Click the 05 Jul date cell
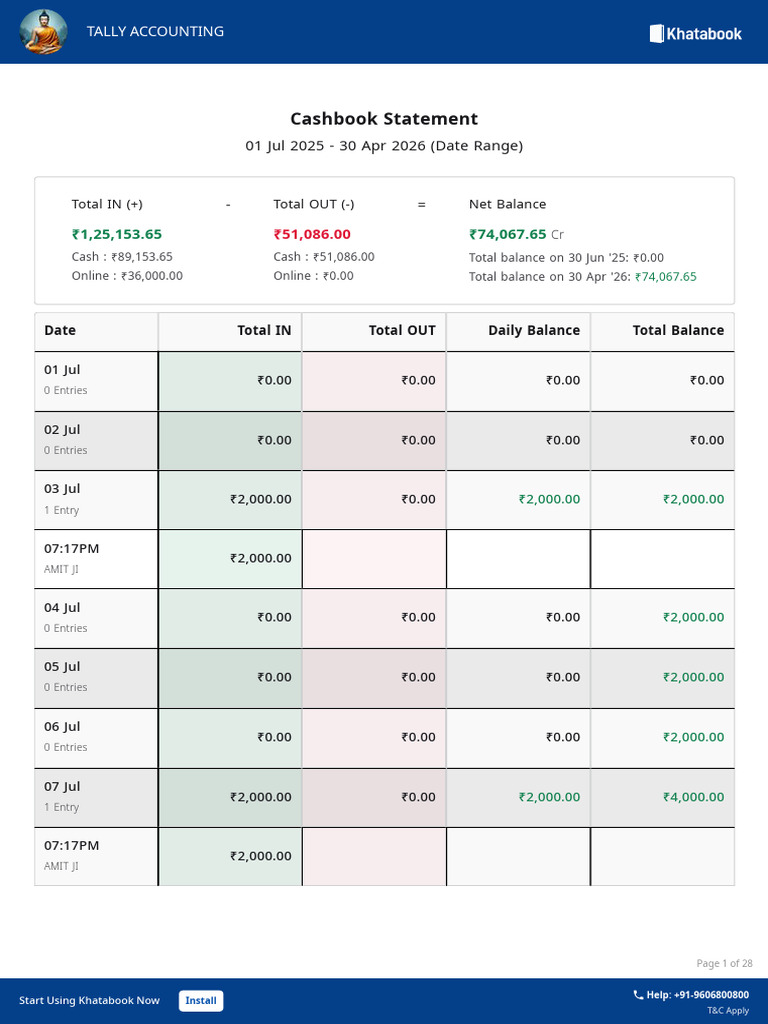The width and height of the screenshot is (768, 1024). (x=96, y=678)
